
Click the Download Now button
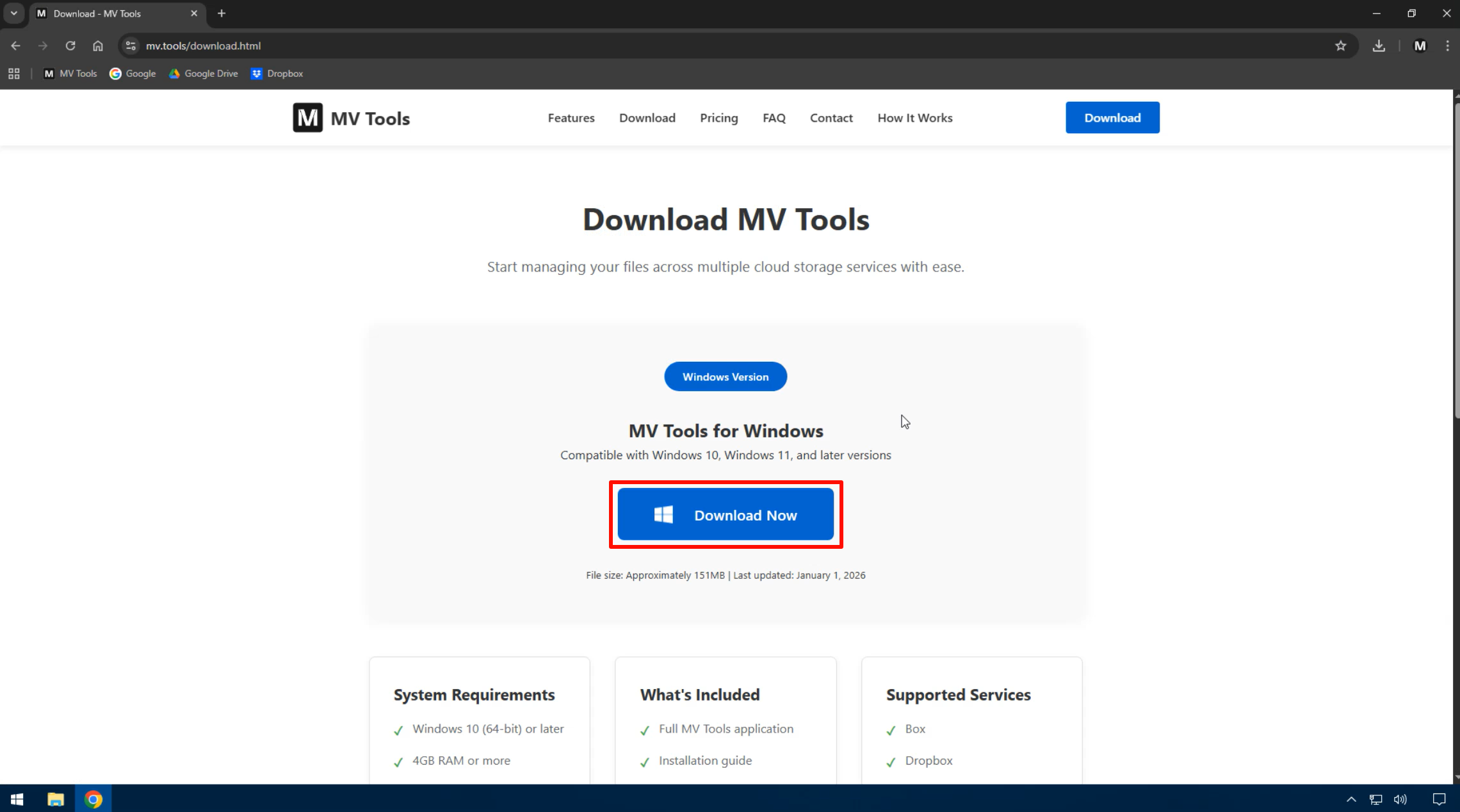coord(726,514)
